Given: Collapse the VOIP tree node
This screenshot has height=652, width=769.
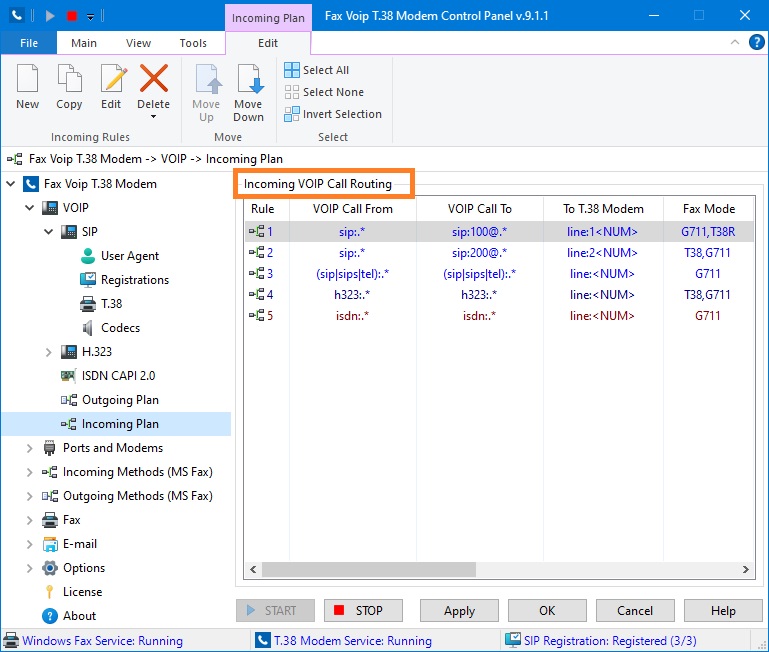Looking at the screenshot, I should click(30, 208).
